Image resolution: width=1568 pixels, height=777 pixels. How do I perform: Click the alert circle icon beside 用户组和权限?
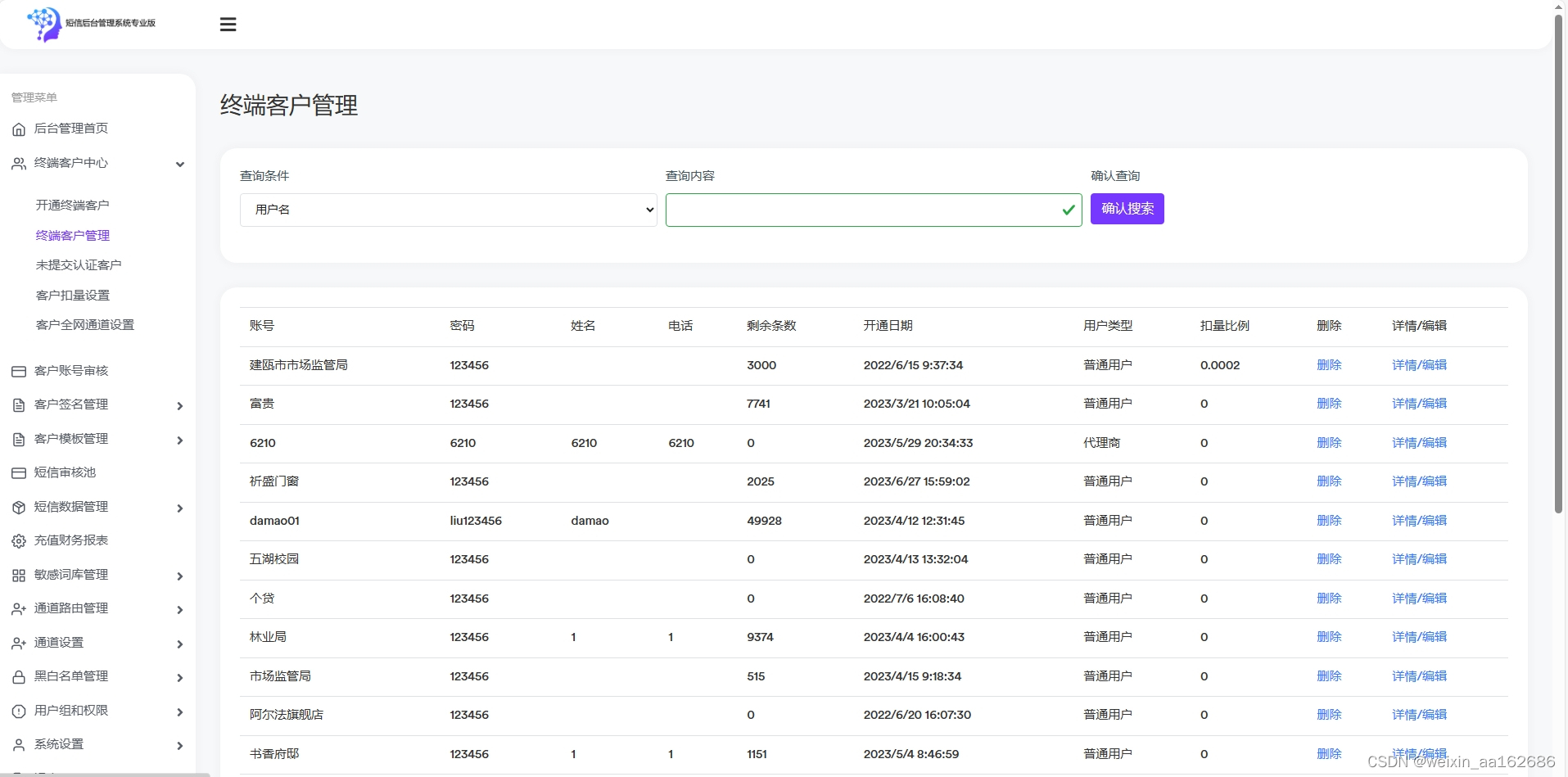point(19,711)
